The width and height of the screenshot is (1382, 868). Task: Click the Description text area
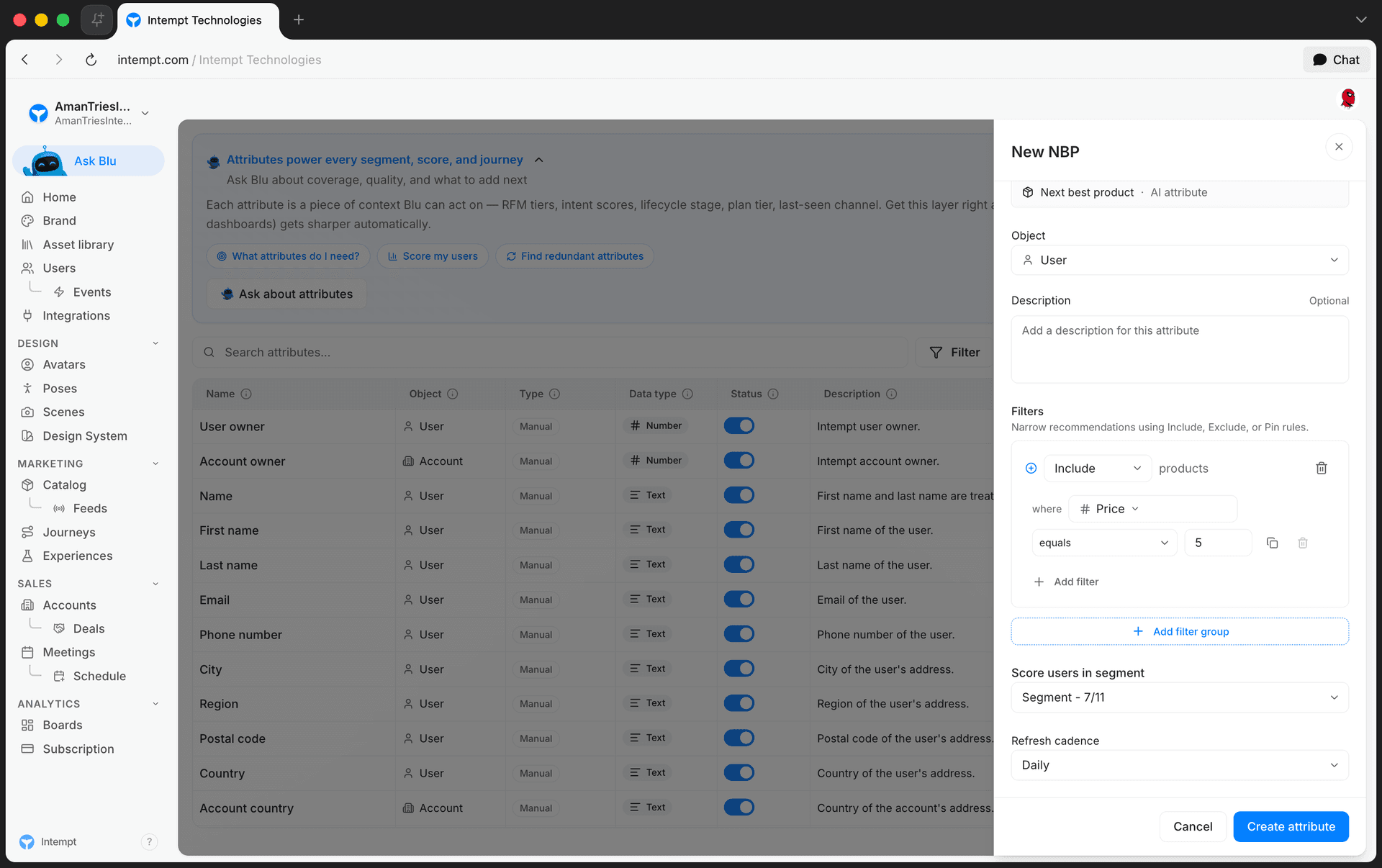point(1180,349)
